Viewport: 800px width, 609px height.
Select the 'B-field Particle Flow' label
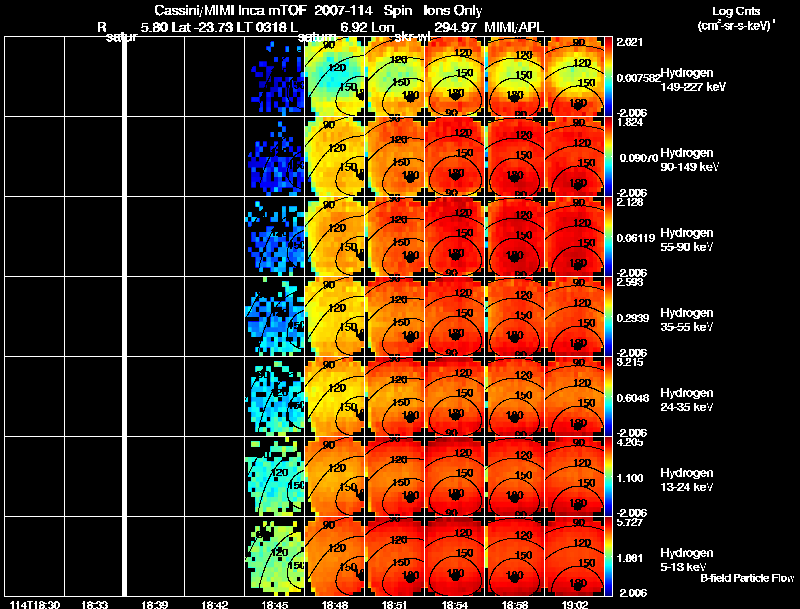(747, 578)
